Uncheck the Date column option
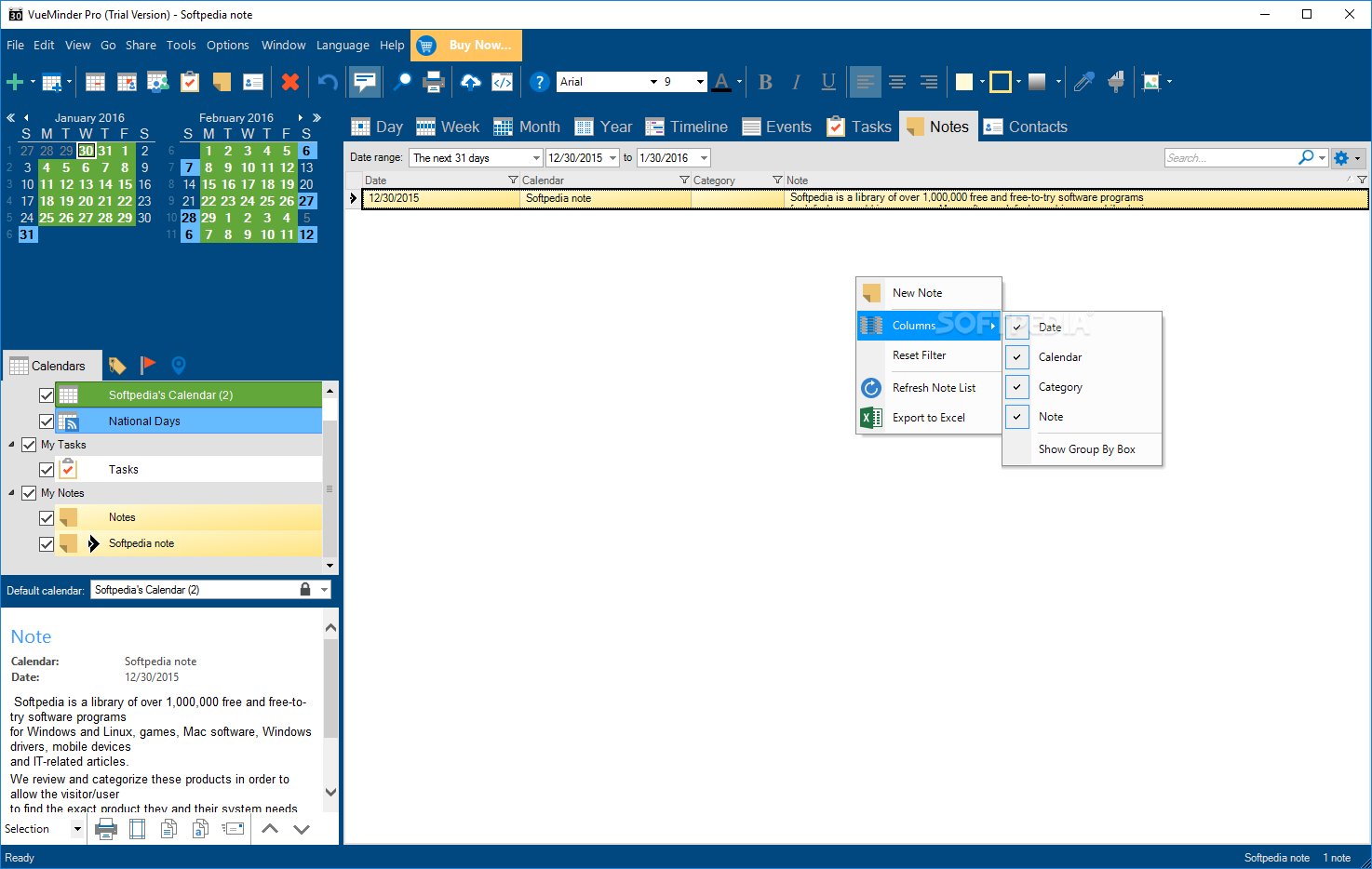The width and height of the screenshot is (1372, 869). (x=1017, y=328)
